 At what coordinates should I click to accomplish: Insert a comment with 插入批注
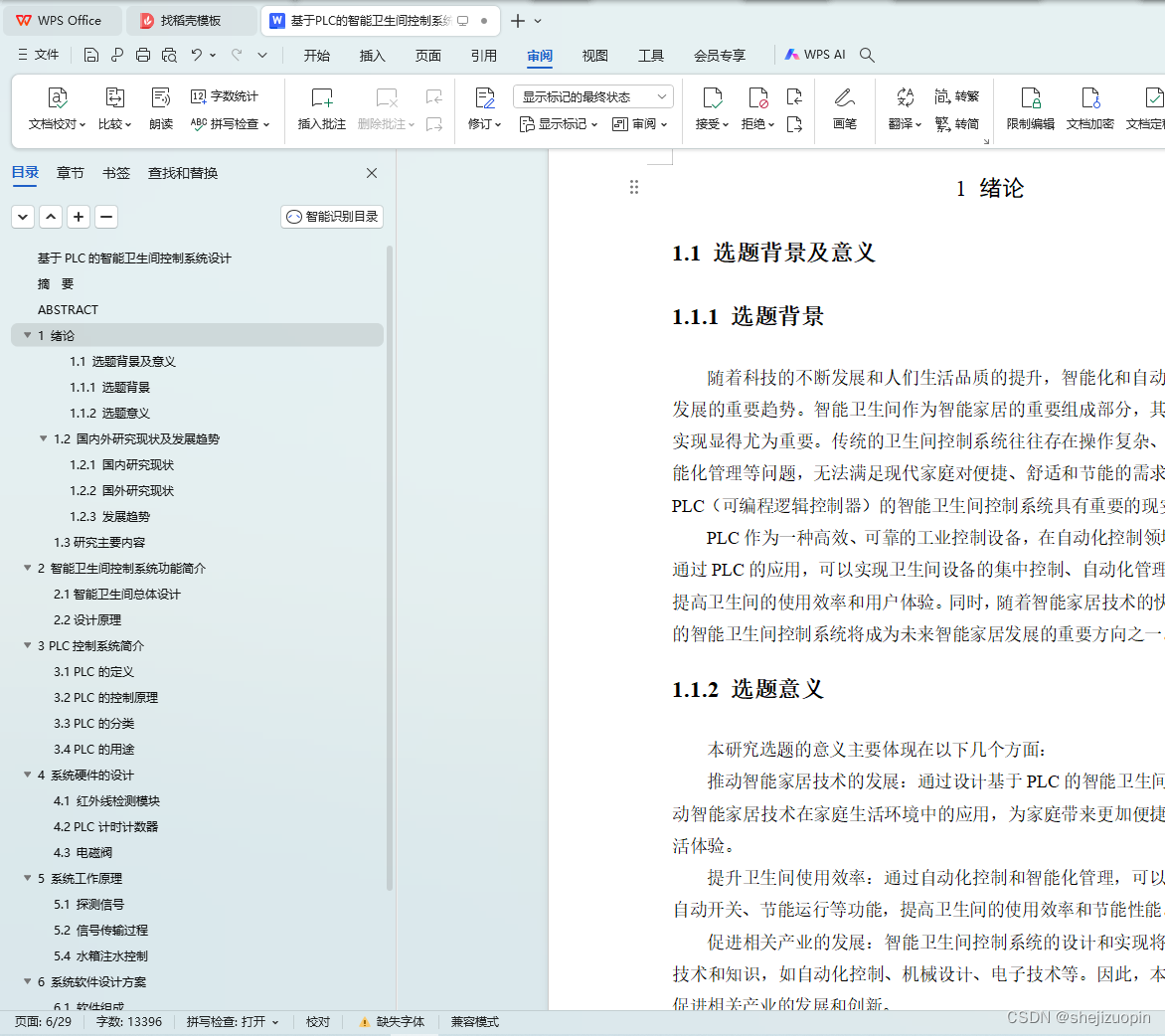pyautogui.click(x=322, y=108)
